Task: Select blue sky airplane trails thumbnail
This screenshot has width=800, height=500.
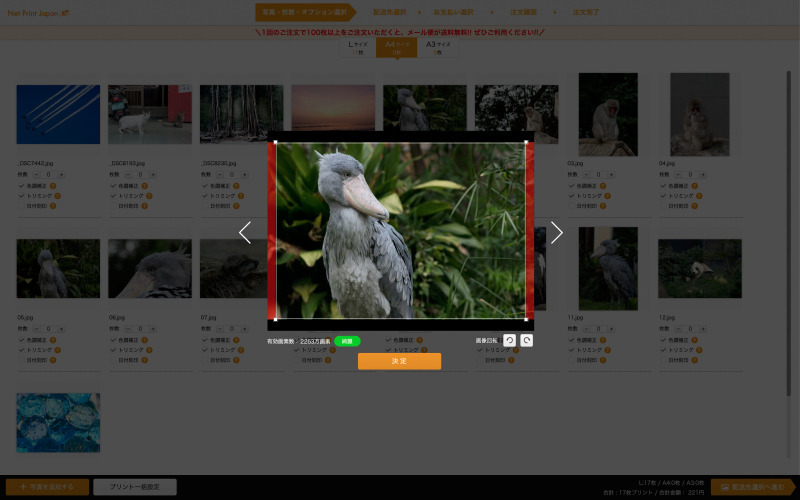Action: [x=58, y=114]
